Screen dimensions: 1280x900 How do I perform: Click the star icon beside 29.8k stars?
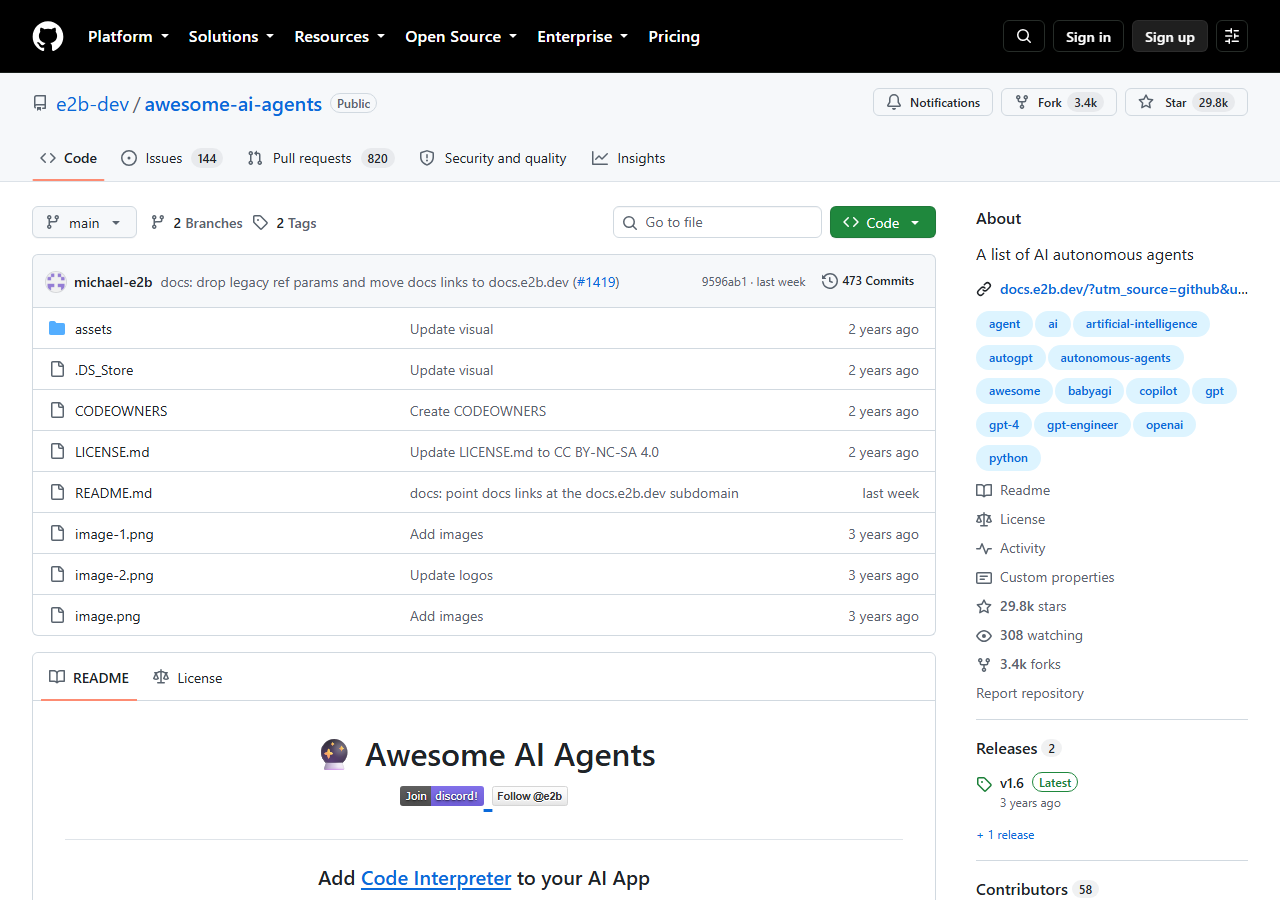click(984, 606)
